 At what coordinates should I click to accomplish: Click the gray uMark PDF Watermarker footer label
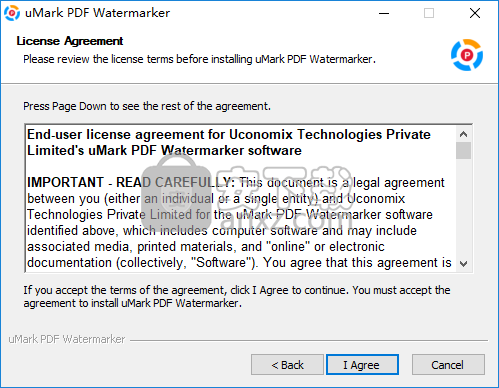click(67, 339)
